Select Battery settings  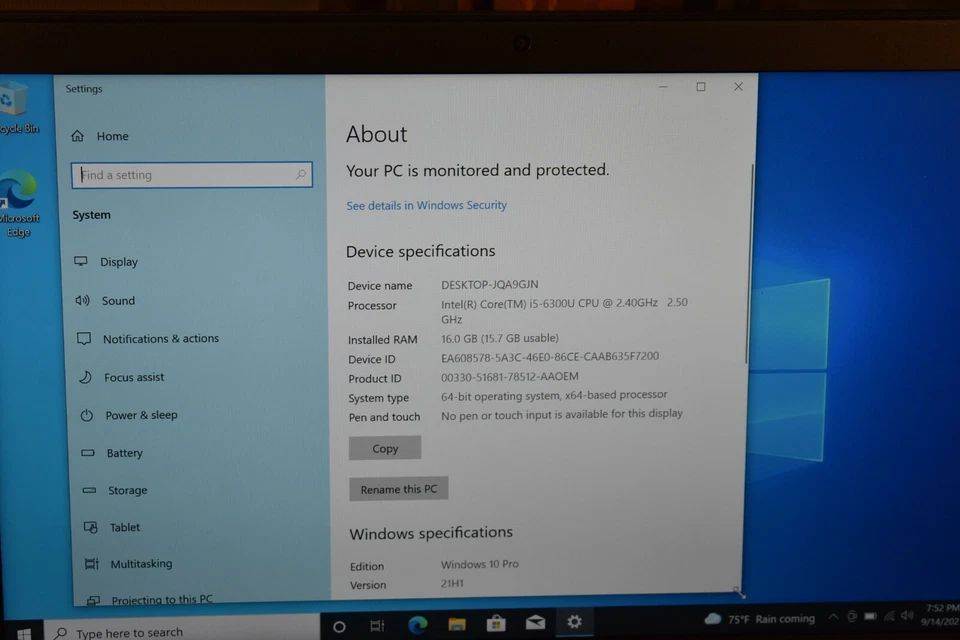[x=124, y=453]
